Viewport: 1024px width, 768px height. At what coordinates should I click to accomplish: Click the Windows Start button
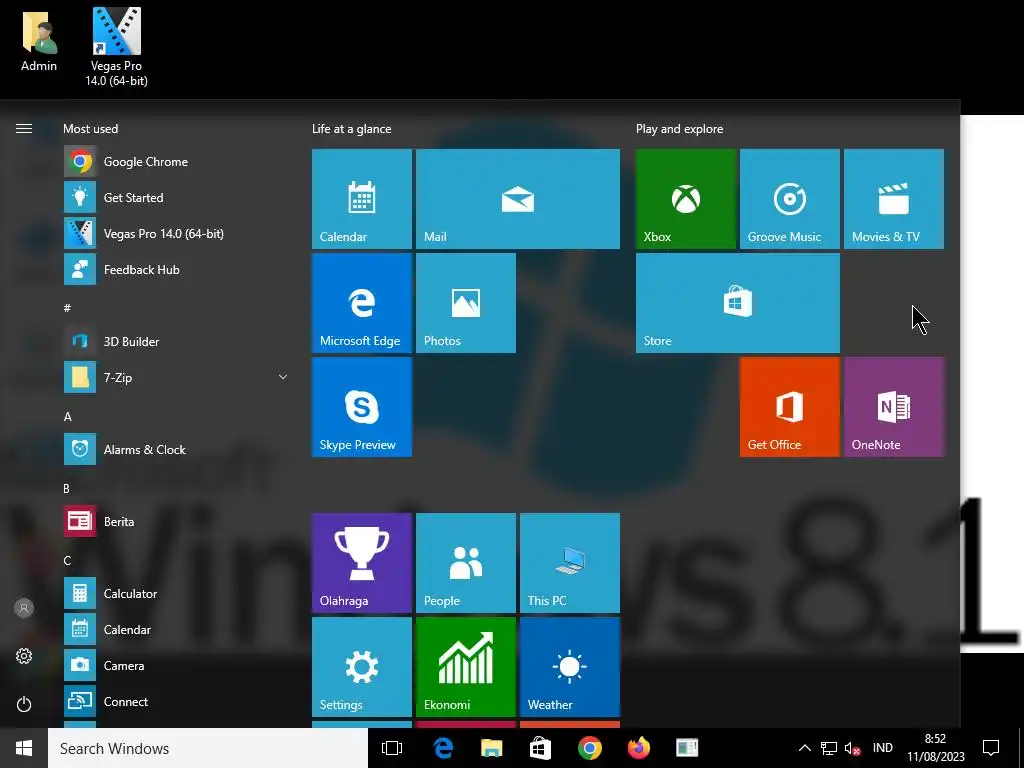(x=24, y=748)
